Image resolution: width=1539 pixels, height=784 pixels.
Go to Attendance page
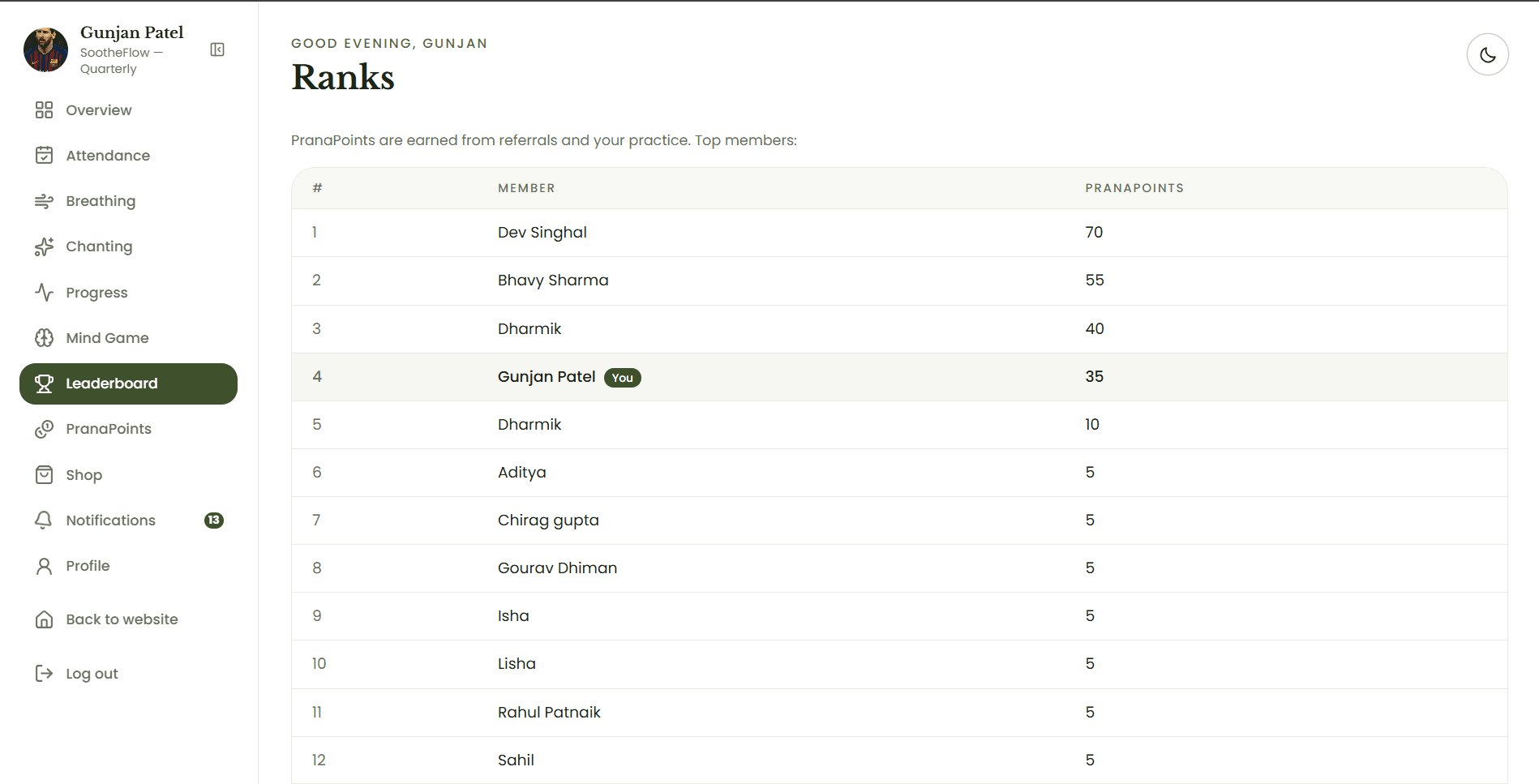[x=128, y=156]
